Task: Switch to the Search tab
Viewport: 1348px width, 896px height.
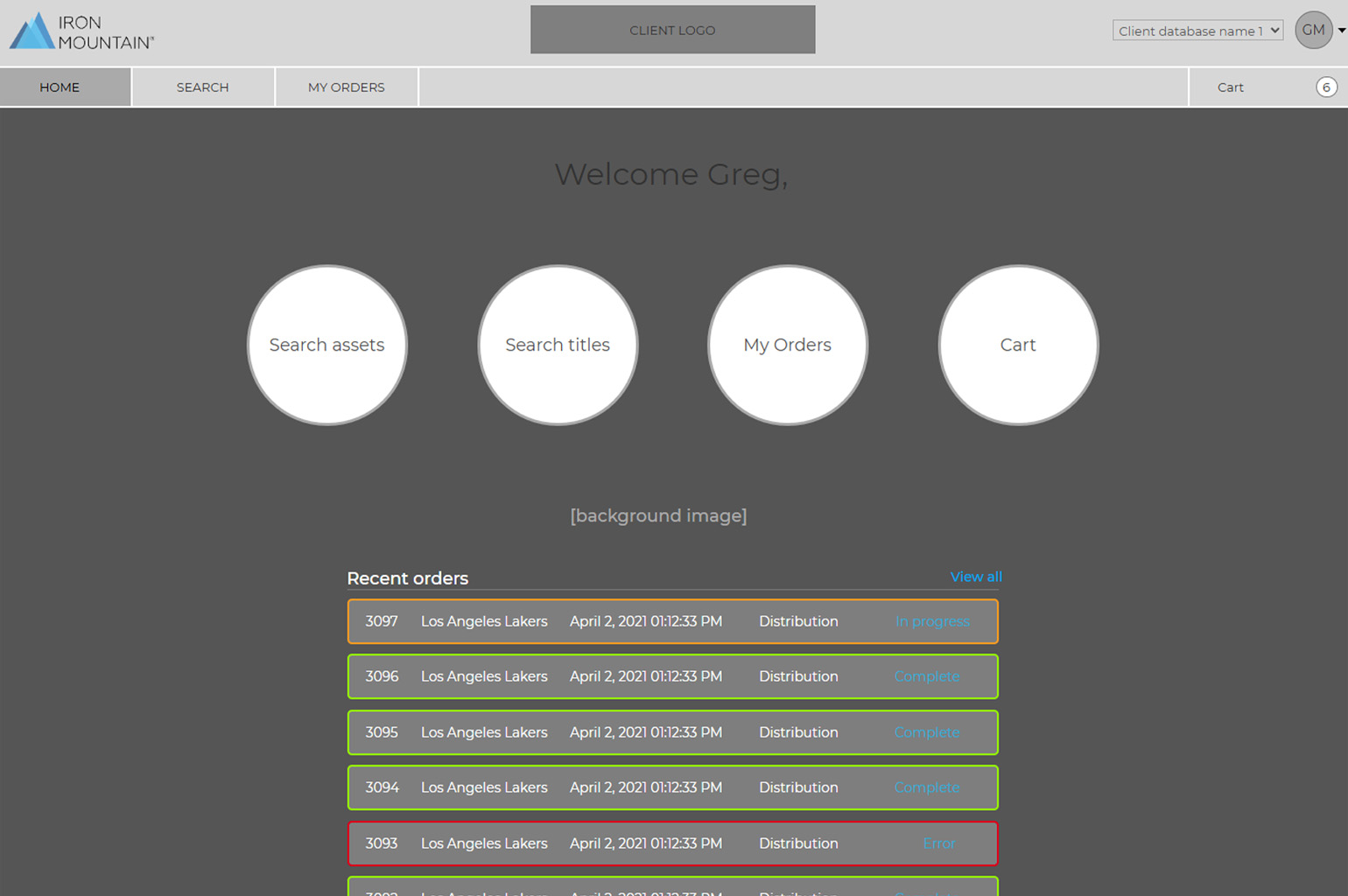Action: (202, 87)
